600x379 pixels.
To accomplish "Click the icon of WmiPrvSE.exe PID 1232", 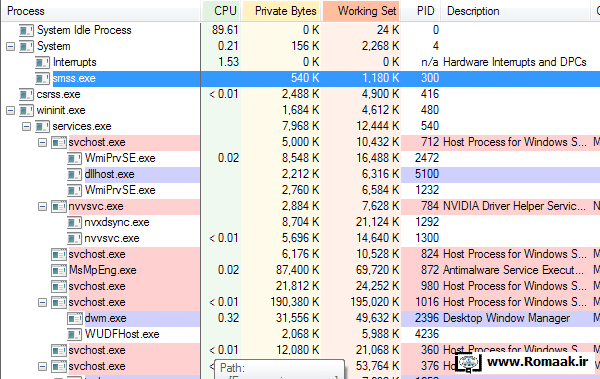I will 74,191.
